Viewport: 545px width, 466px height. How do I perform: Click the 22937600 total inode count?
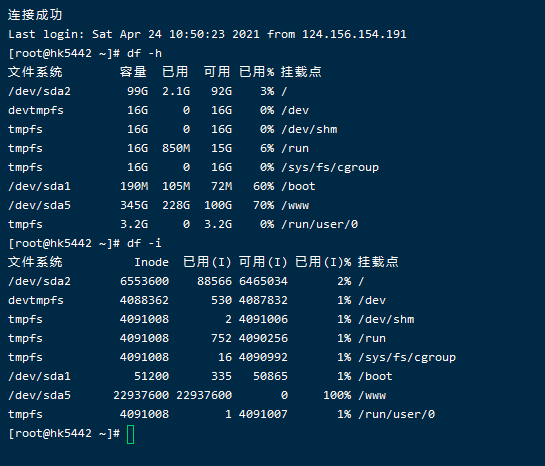point(141,395)
